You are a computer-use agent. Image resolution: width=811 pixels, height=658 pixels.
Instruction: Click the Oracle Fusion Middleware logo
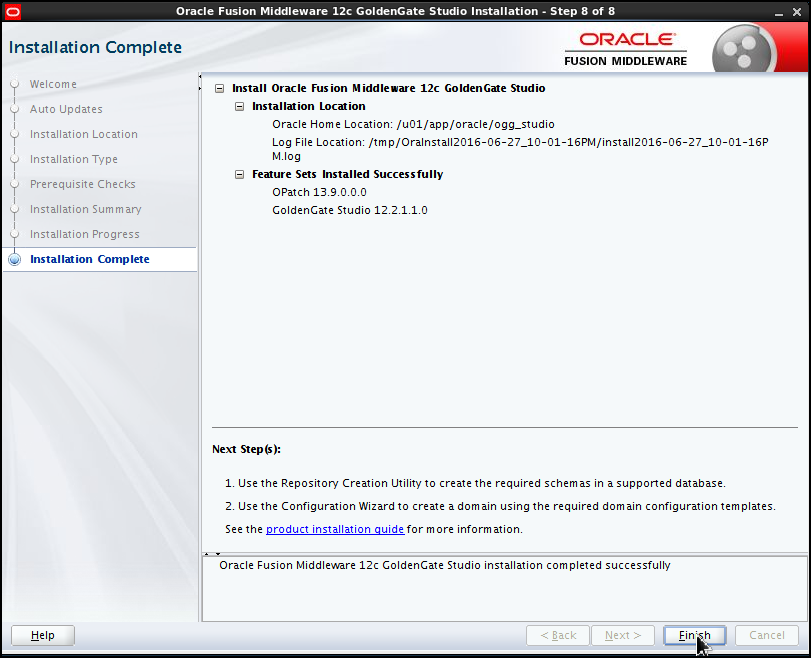pos(625,45)
